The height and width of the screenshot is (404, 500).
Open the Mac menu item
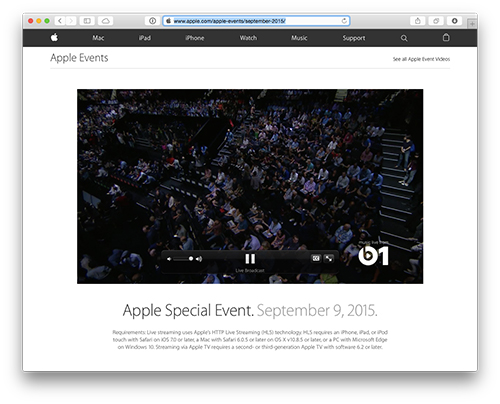(98, 38)
